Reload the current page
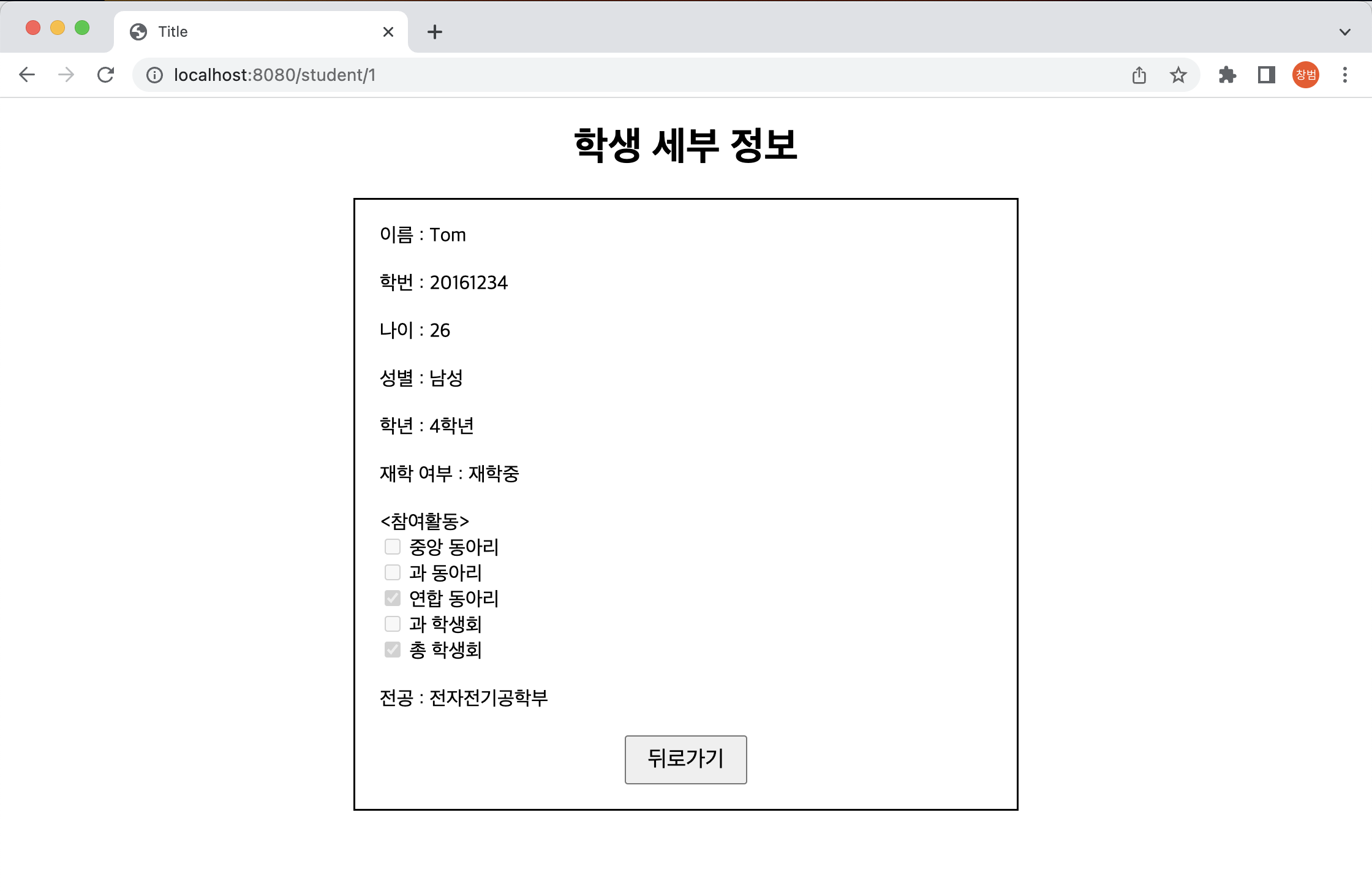Screen dimensions: 1372x891 [105, 75]
